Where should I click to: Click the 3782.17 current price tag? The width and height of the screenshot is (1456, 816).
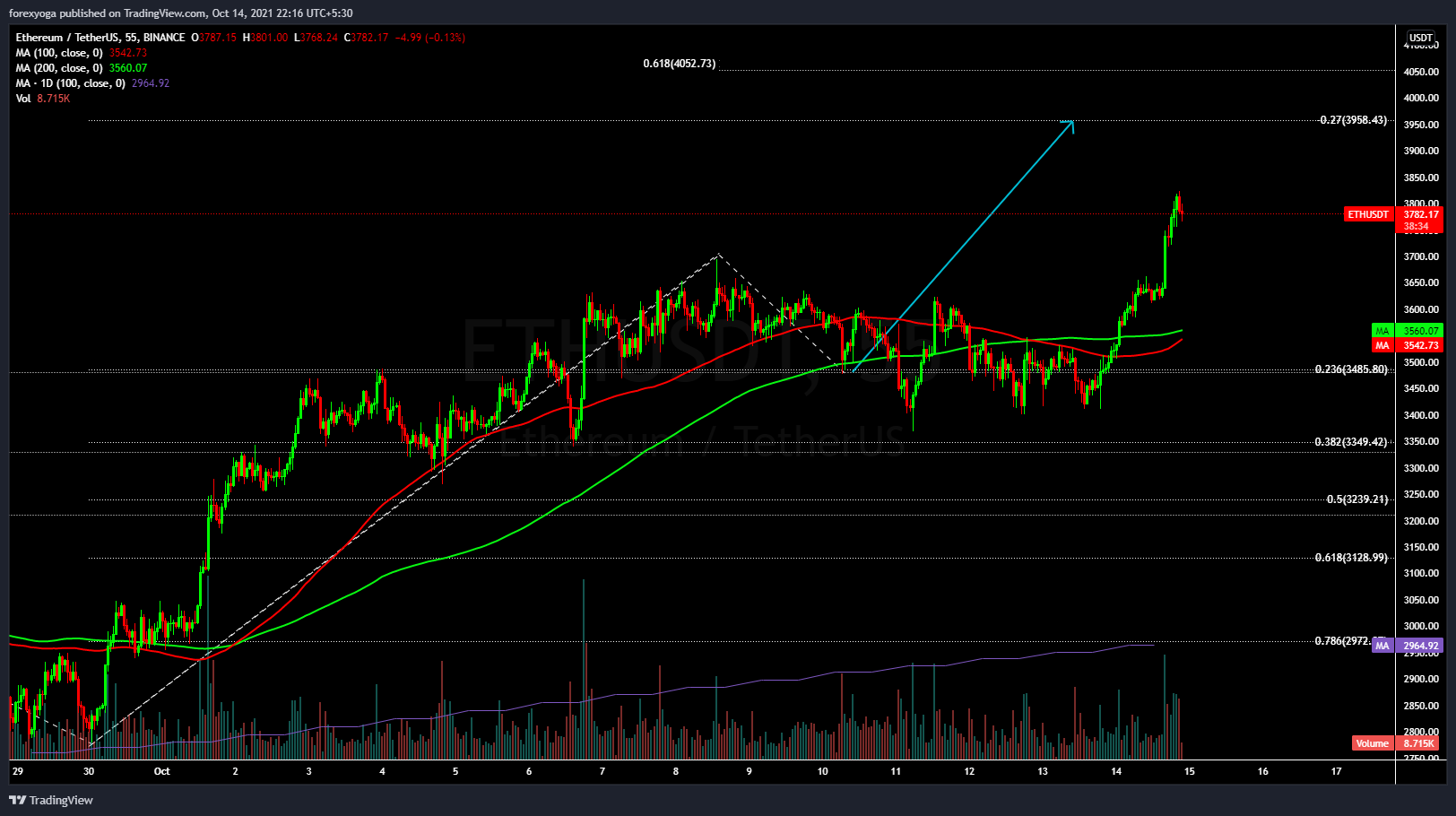[1420, 214]
